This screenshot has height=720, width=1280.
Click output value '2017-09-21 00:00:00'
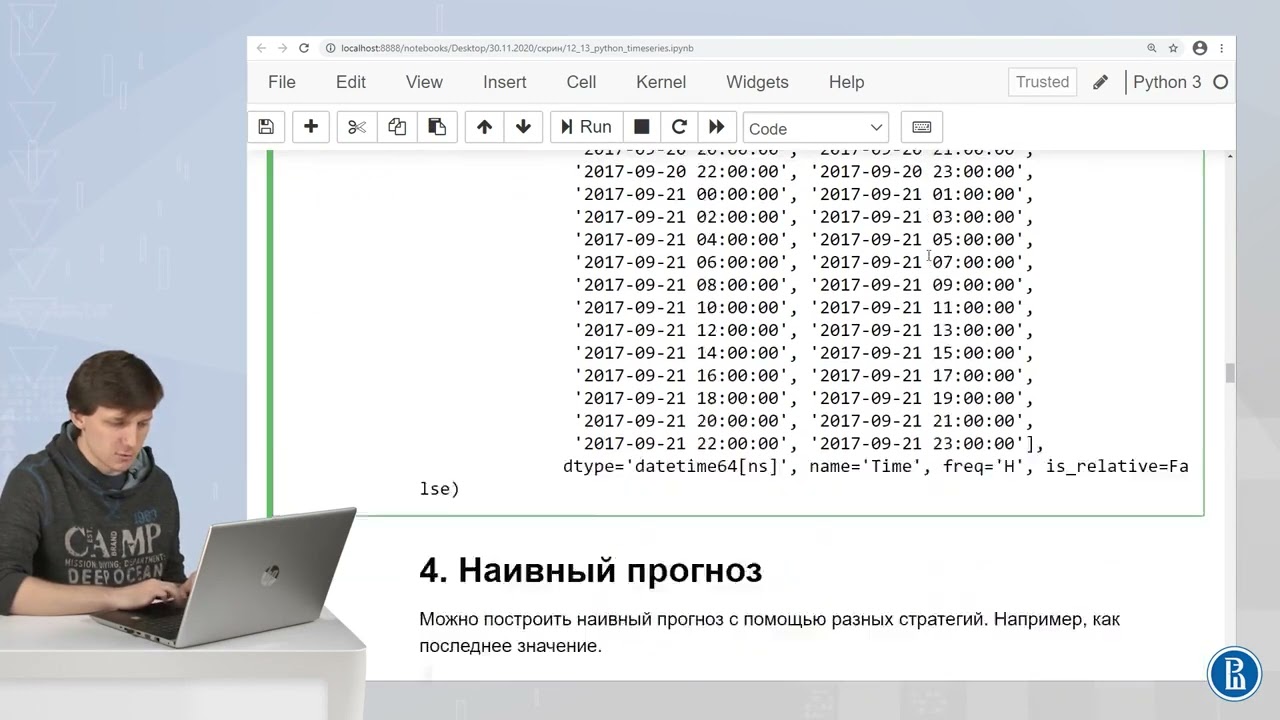point(681,194)
